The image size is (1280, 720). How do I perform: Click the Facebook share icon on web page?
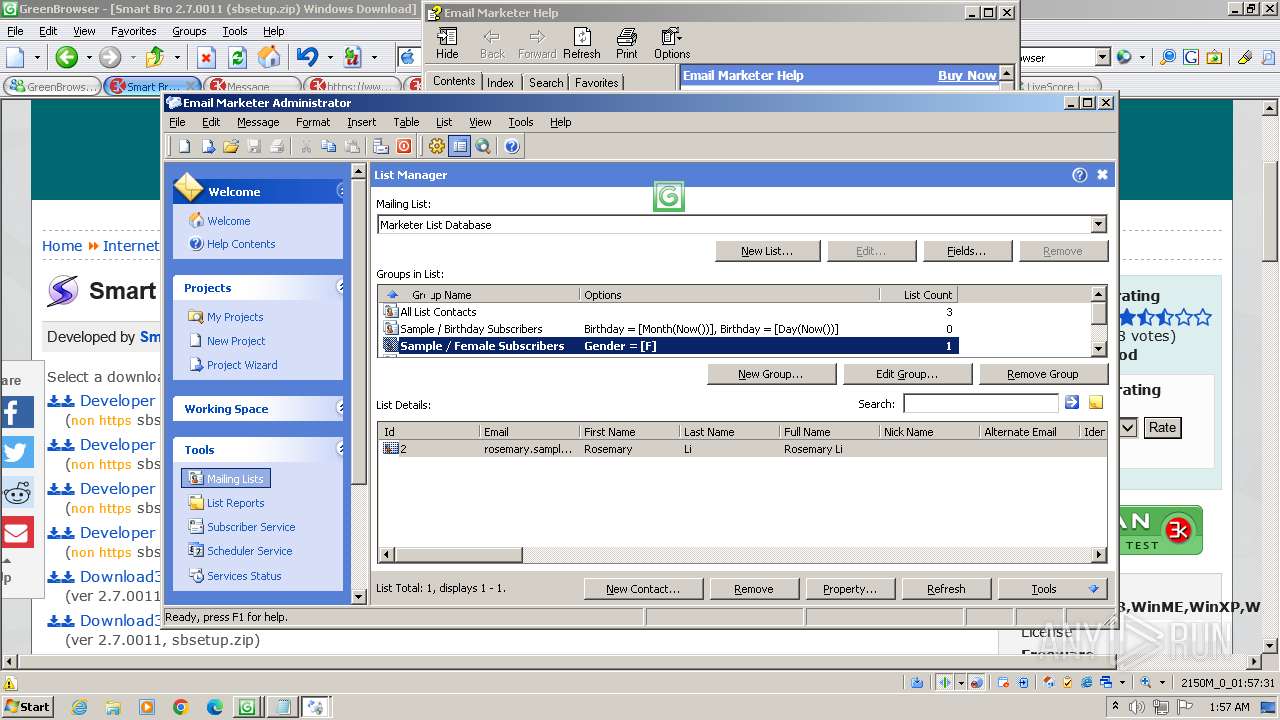tap(17, 412)
